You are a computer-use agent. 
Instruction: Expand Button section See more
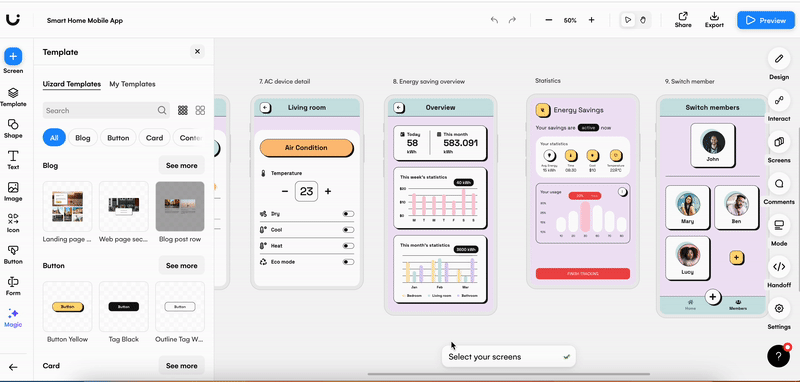coord(181,266)
